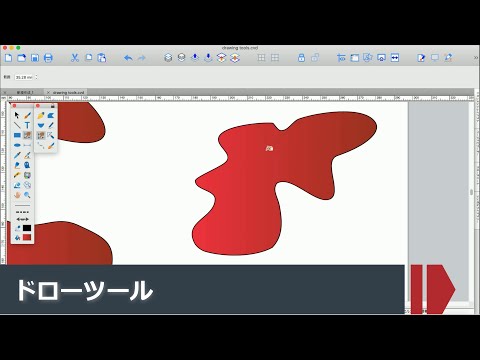Unlock objects with open padlock icon

[x=315, y=58]
